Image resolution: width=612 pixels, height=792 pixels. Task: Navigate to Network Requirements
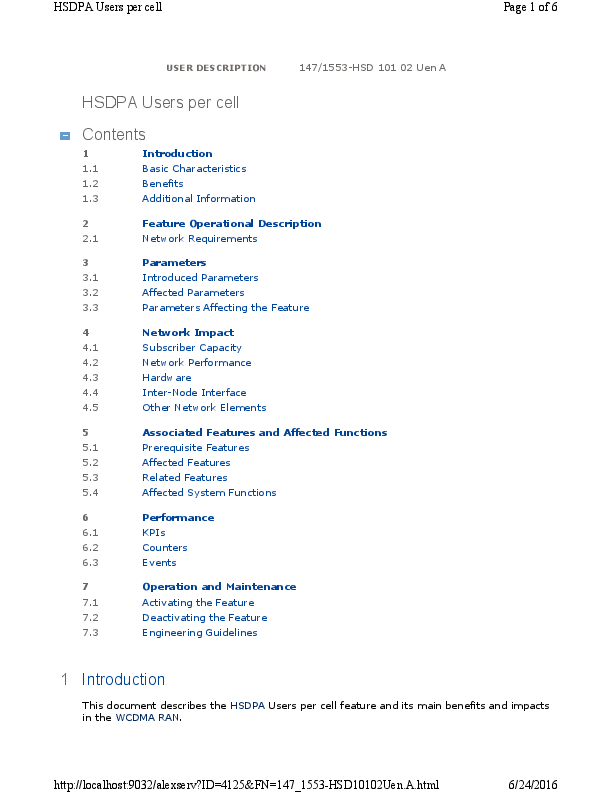click(199, 239)
